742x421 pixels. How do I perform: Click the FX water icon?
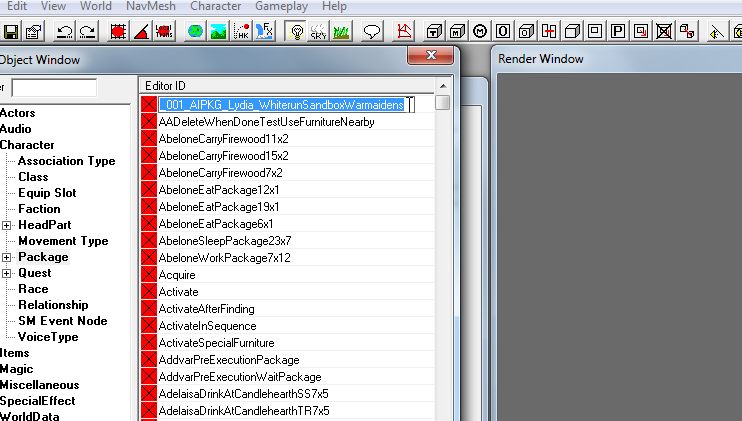tap(265, 32)
